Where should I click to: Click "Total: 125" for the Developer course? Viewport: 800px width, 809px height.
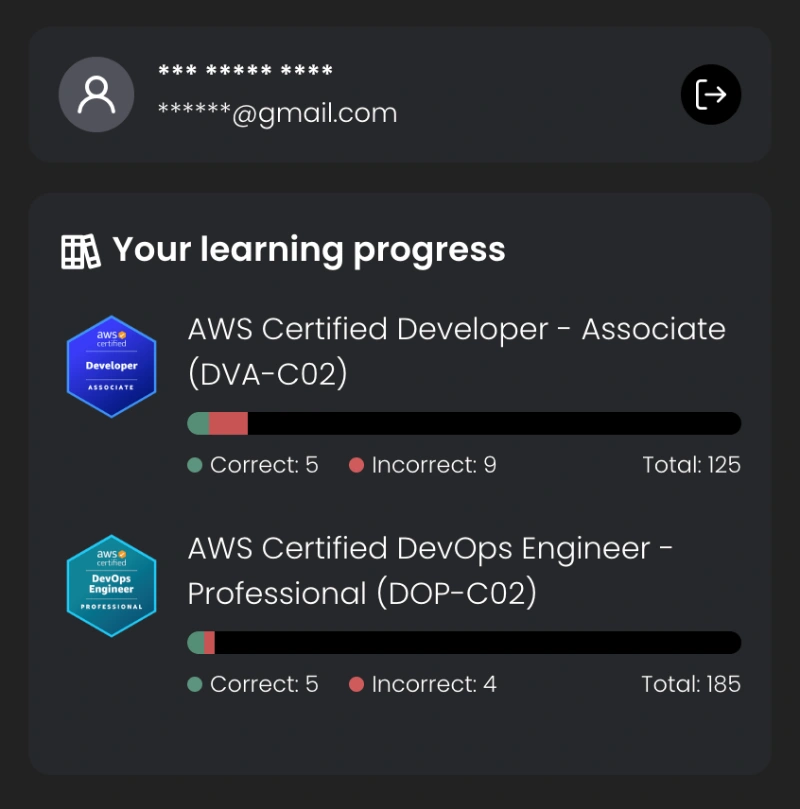691,465
